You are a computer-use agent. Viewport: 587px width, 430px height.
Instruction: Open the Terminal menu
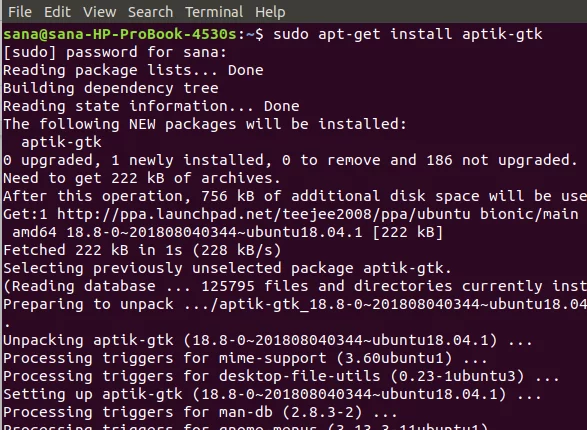214,12
